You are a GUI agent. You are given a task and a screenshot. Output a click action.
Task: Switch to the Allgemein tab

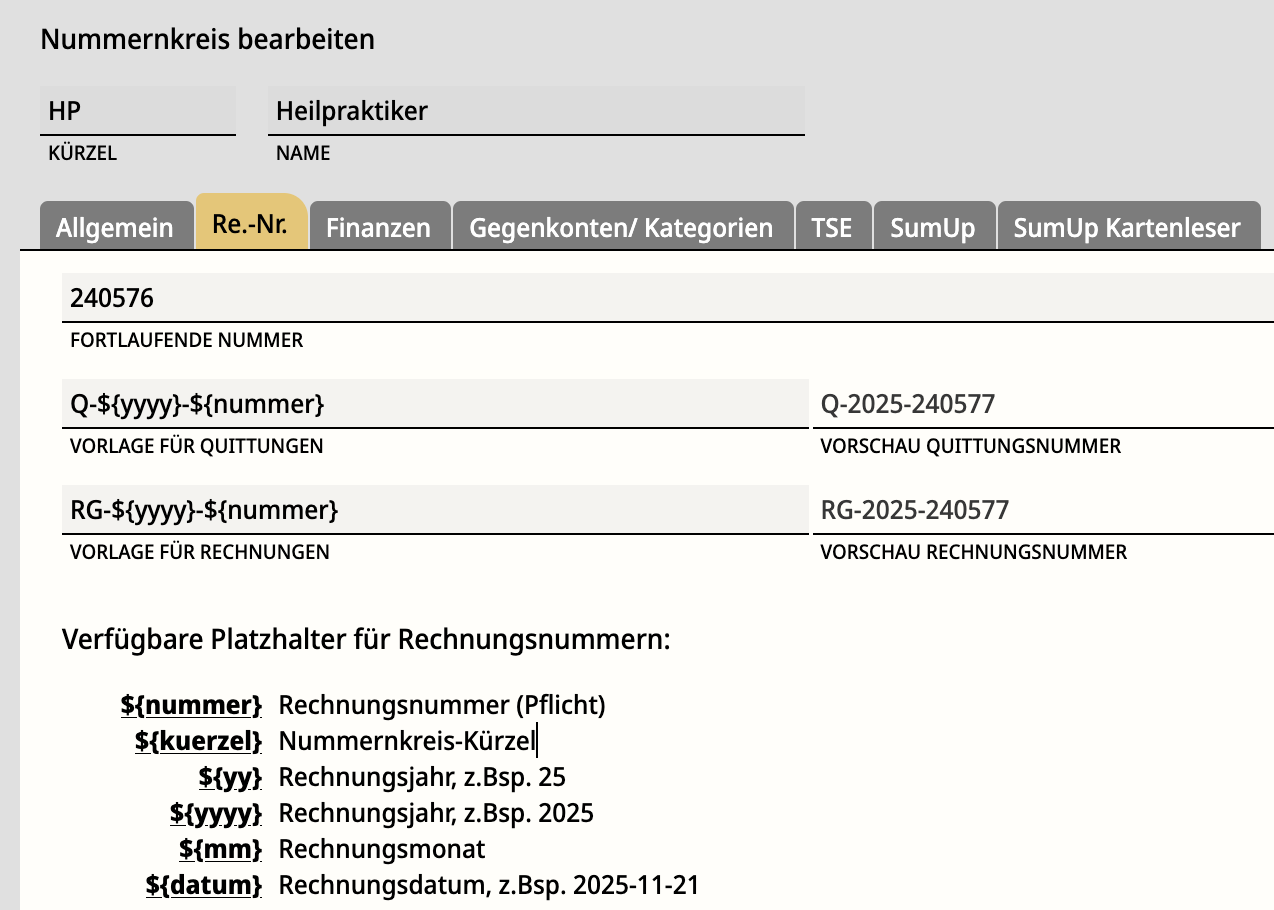[x=115, y=227]
